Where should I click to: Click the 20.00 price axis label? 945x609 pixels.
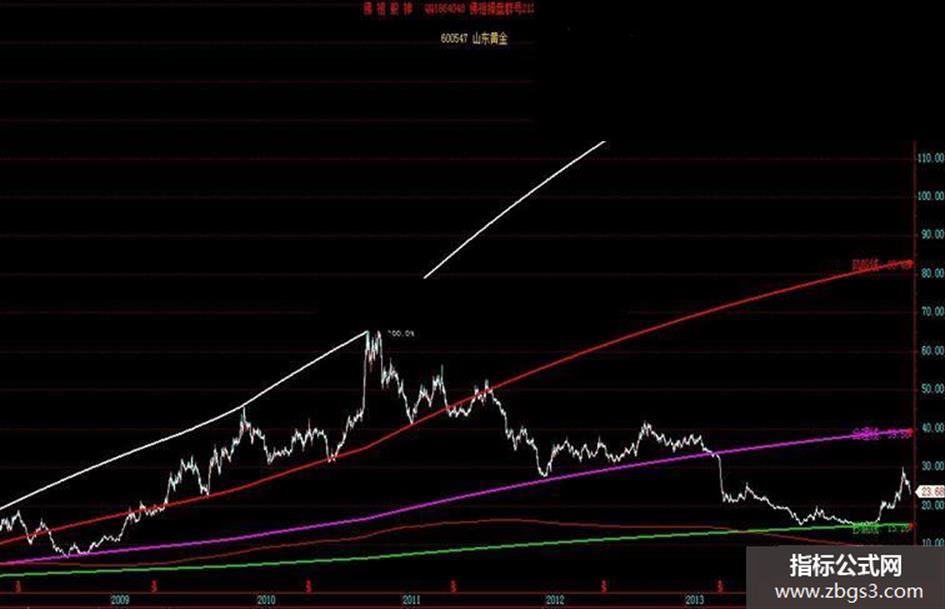coord(932,505)
